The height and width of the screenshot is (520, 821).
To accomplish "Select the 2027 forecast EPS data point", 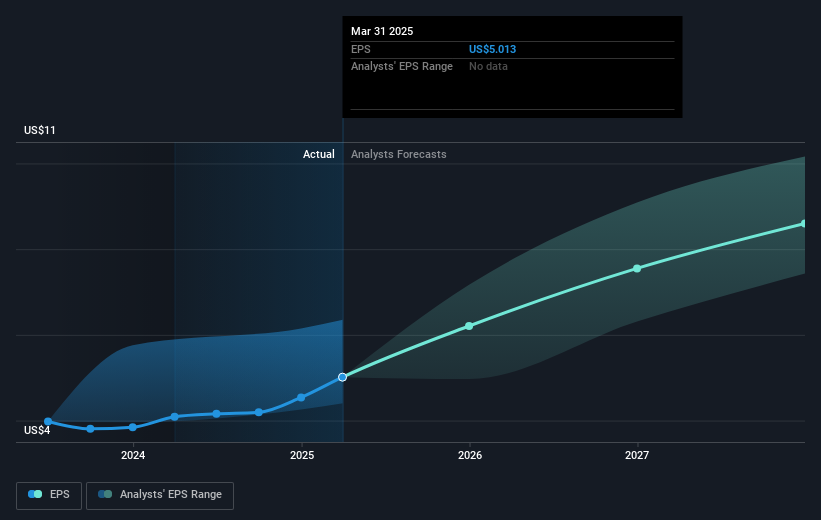I will point(637,269).
